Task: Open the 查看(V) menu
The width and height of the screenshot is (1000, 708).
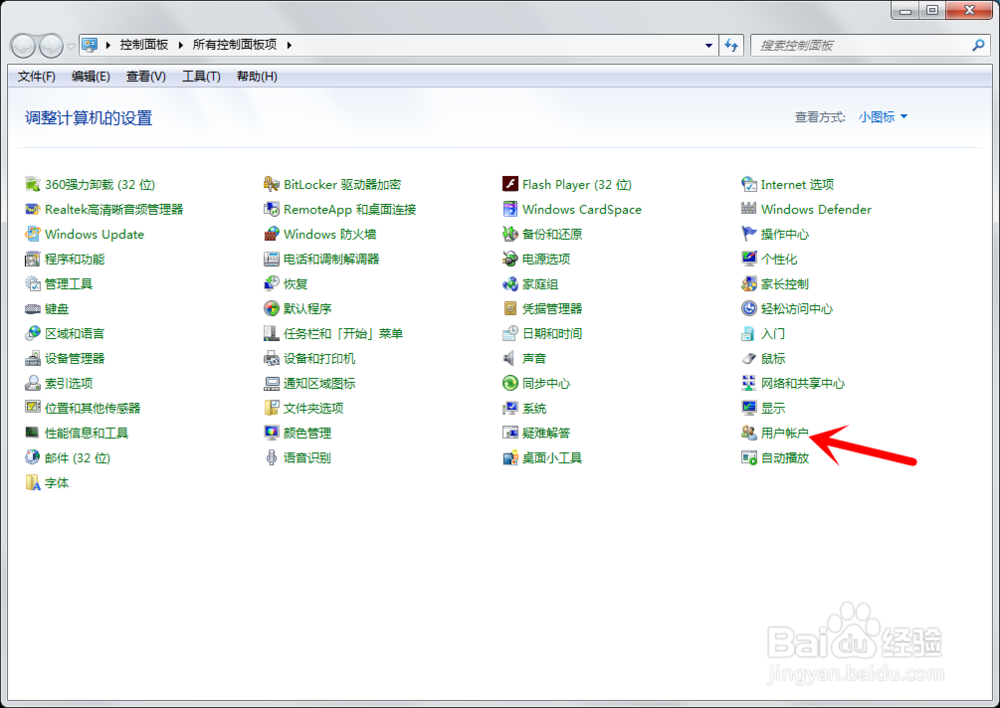Action: [x=146, y=77]
